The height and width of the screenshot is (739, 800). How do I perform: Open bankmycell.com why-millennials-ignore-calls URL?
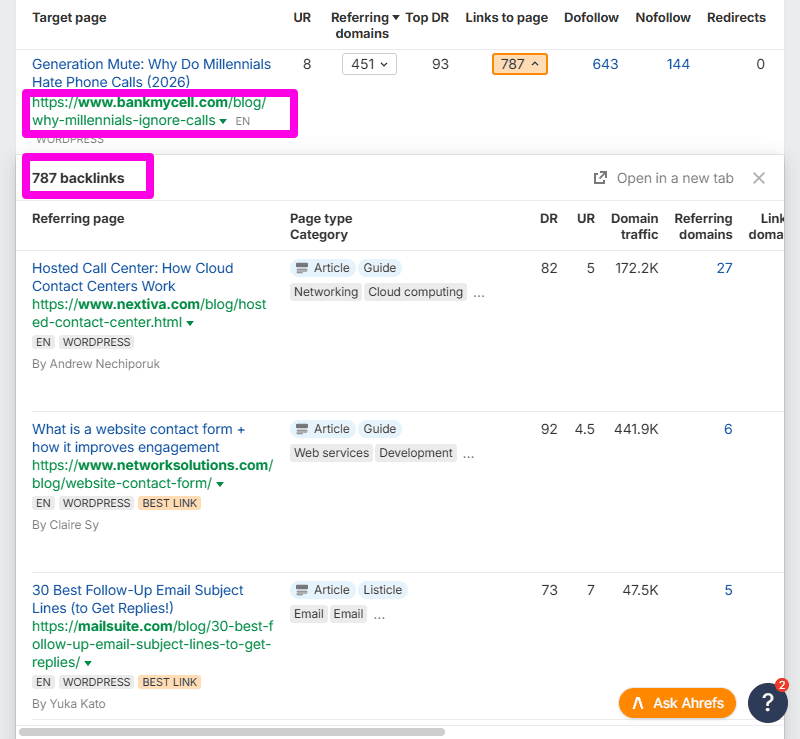[148, 111]
